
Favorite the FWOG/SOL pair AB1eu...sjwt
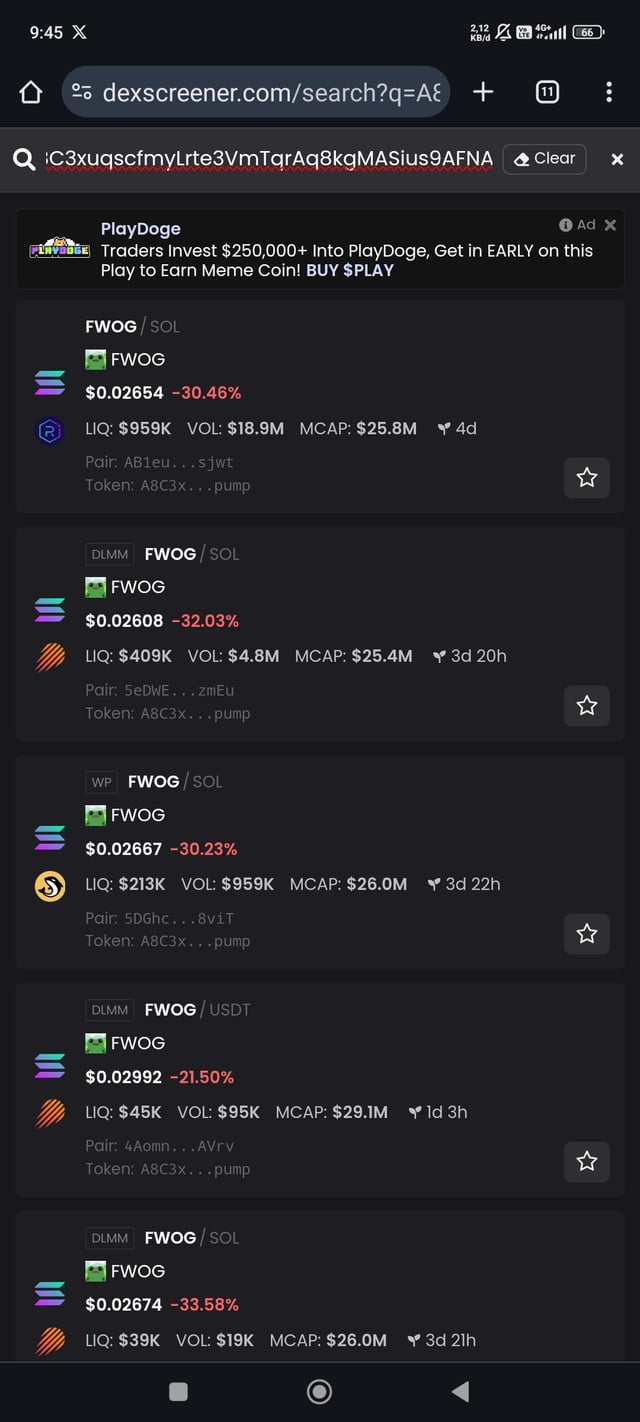tap(587, 478)
